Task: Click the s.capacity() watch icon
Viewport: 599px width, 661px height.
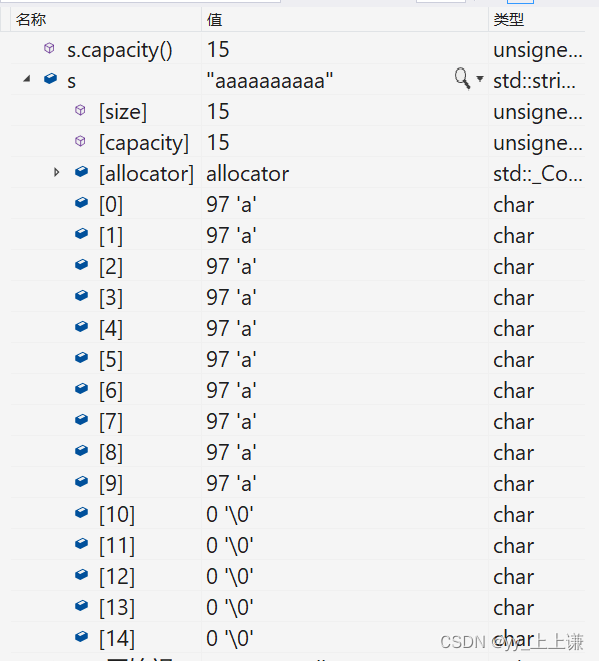Action: [x=49, y=48]
